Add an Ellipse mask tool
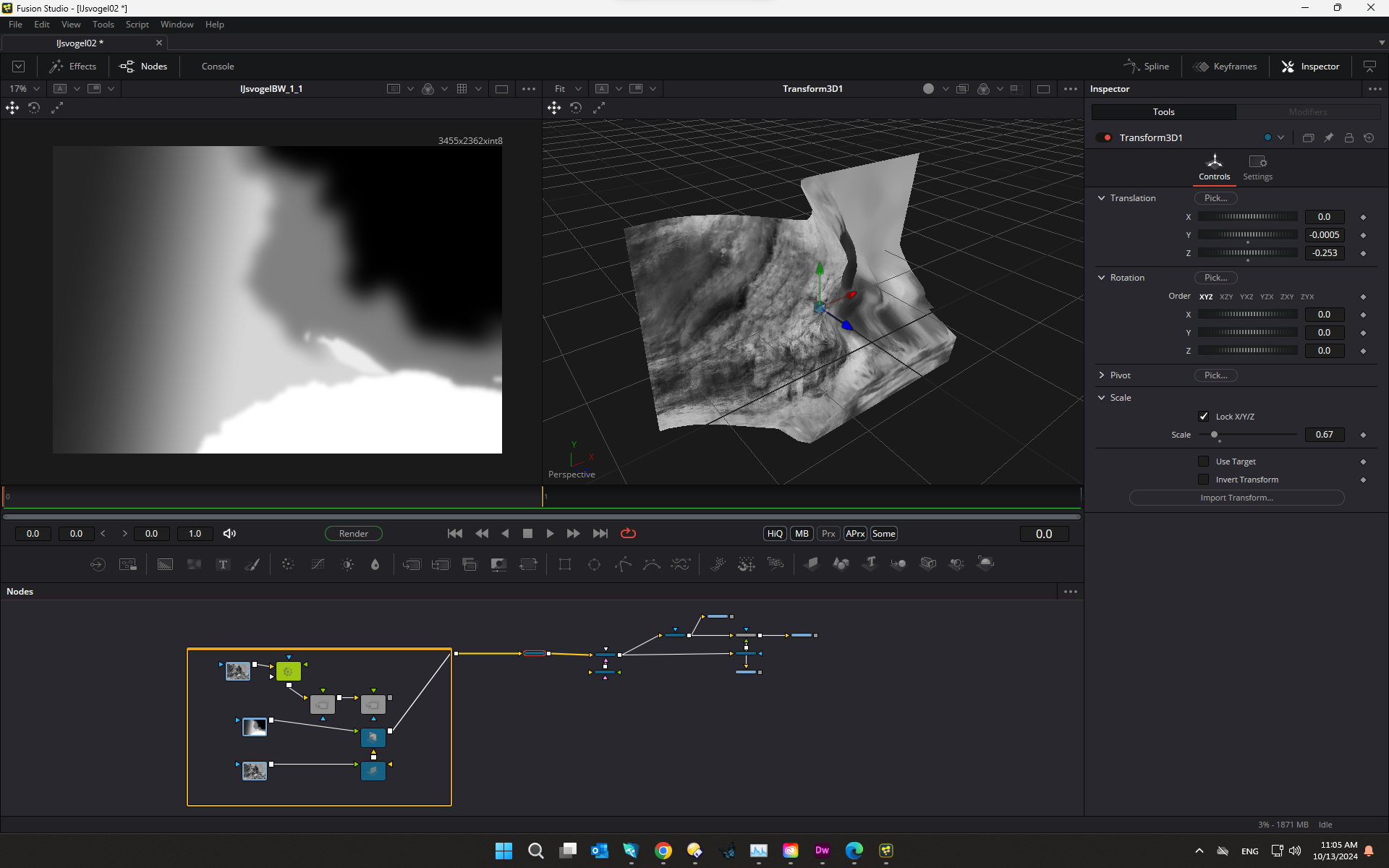This screenshot has width=1389, height=868. click(594, 564)
